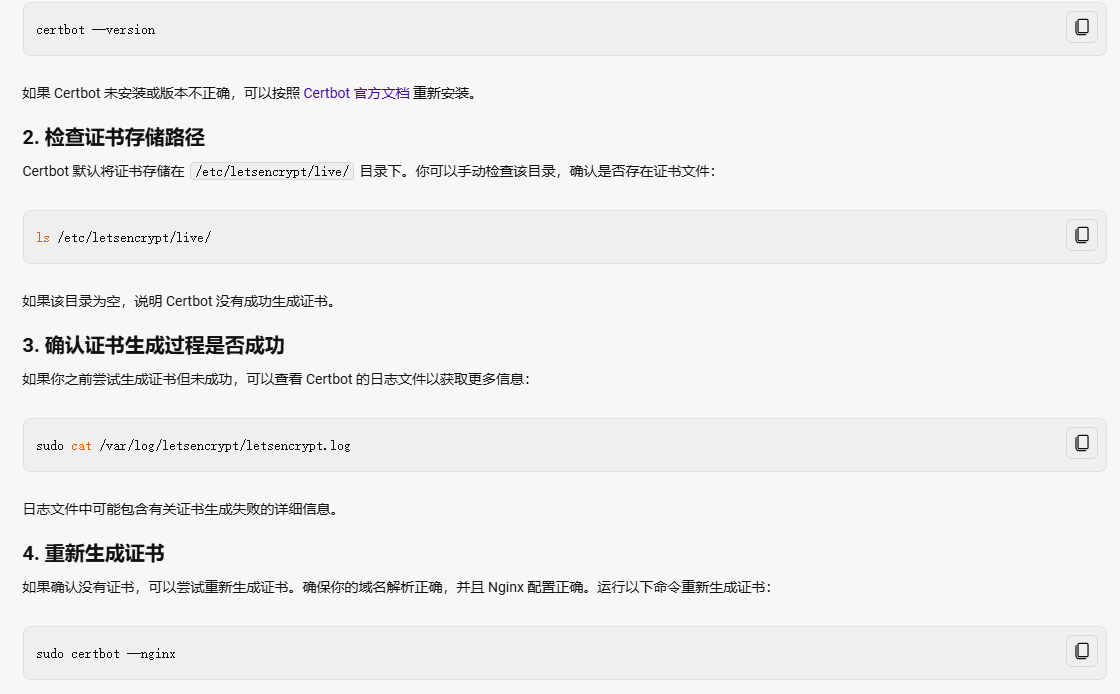Click the paragraph starting 如果你之前尝试生成证书
This screenshot has height=694, width=1120.
[275, 379]
